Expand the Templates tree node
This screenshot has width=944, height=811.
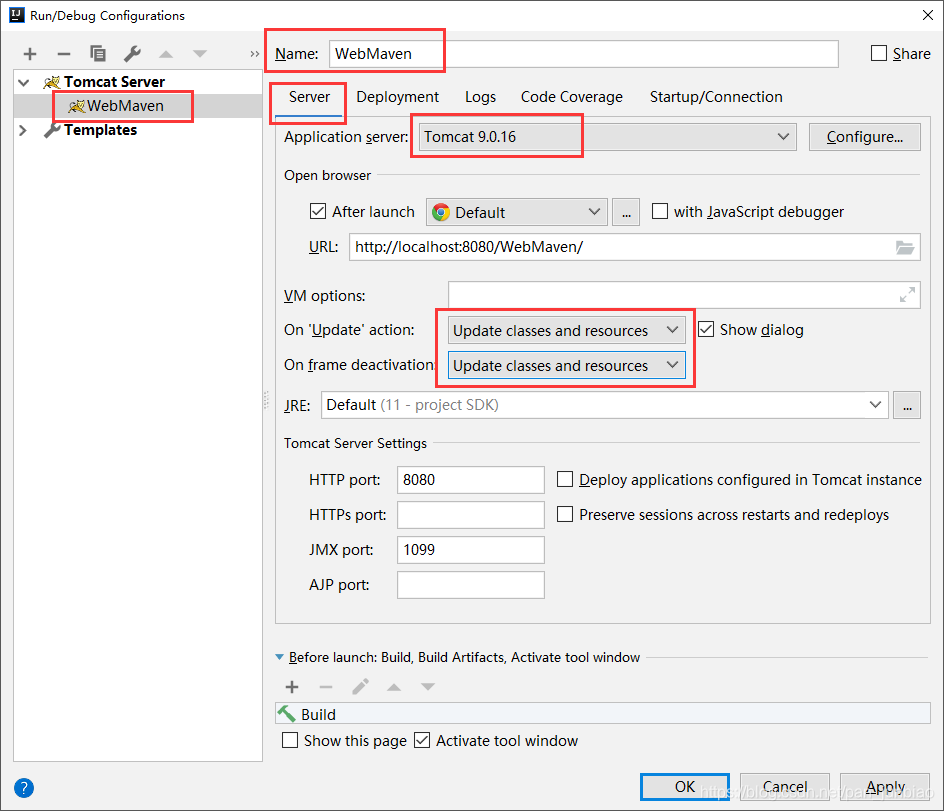pyautogui.click(x=23, y=130)
